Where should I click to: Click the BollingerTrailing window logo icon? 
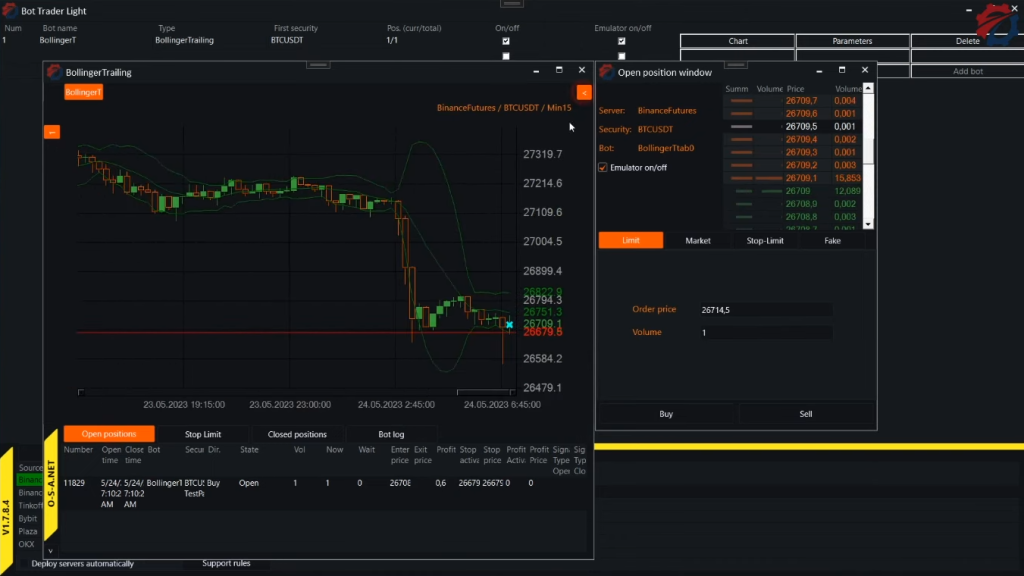coord(54,72)
